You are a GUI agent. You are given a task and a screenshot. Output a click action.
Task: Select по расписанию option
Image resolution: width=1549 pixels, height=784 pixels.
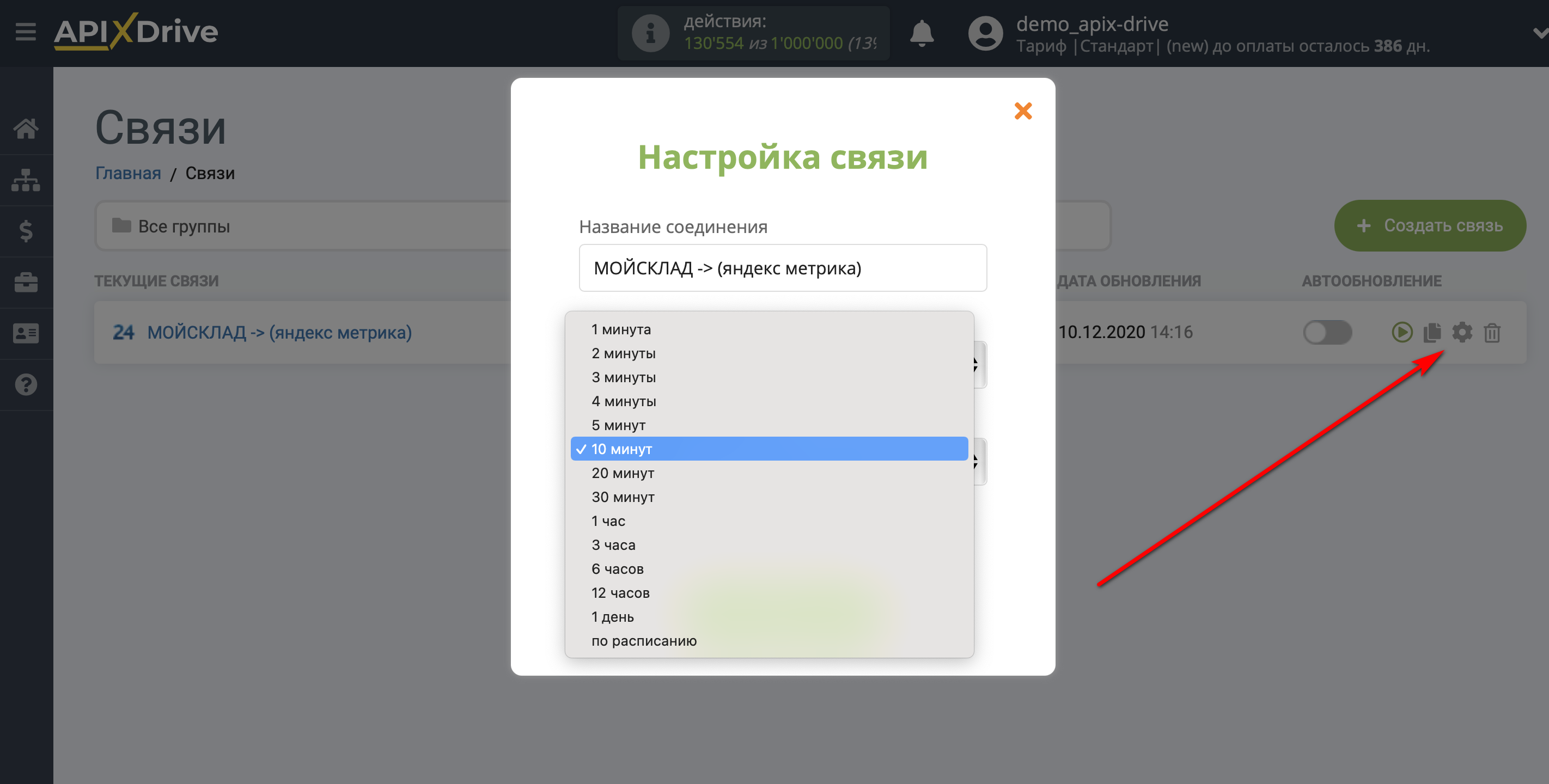click(769, 641)
